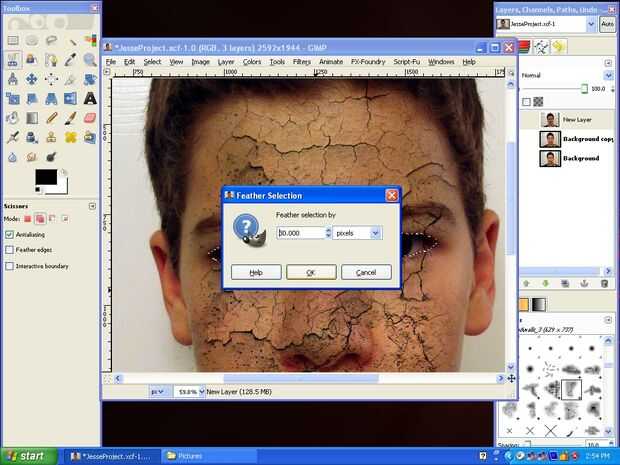
Task: Open the FX-Foundry menu
Action: pos(368,62)
